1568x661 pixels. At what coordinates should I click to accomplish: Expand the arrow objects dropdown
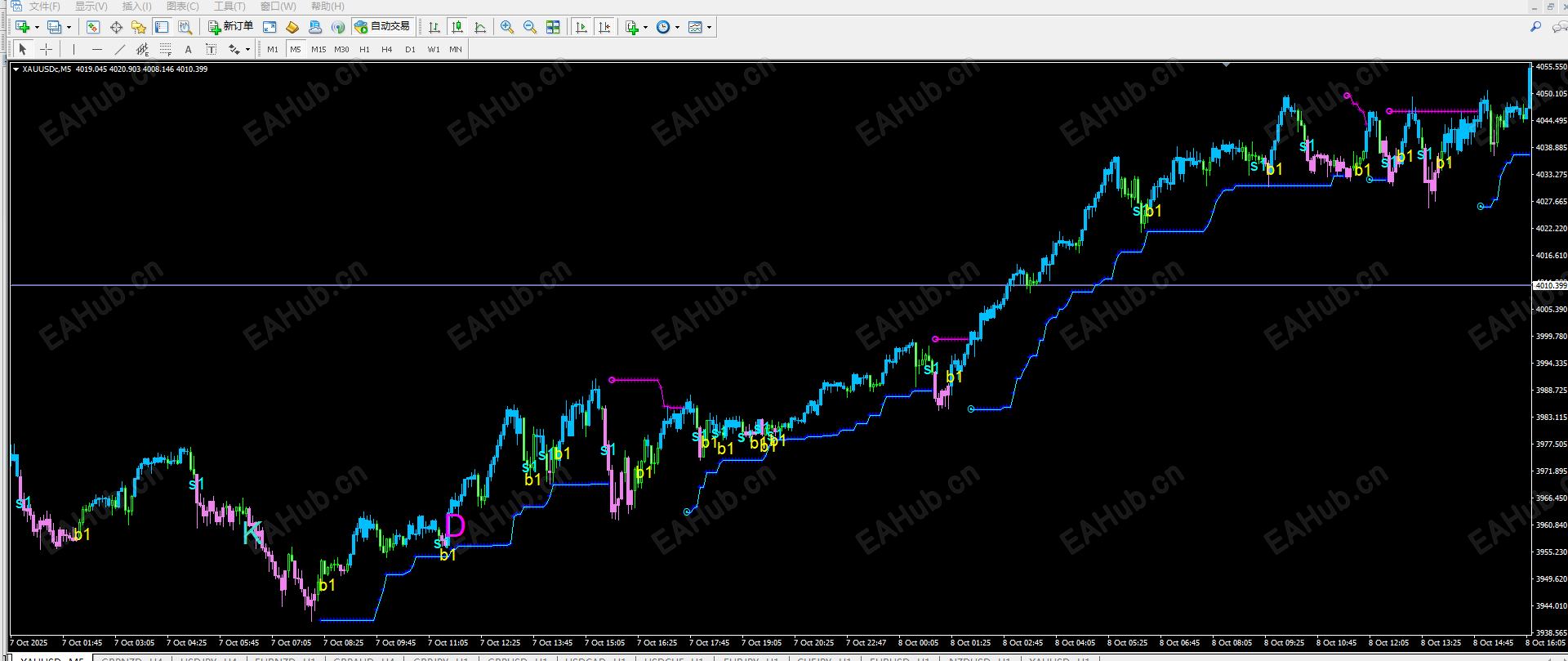247,50
